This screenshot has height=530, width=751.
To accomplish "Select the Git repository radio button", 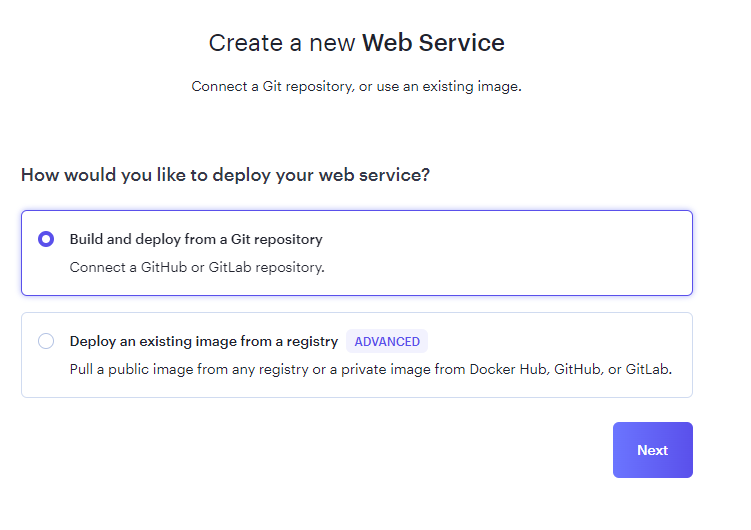I will (46, 239).
